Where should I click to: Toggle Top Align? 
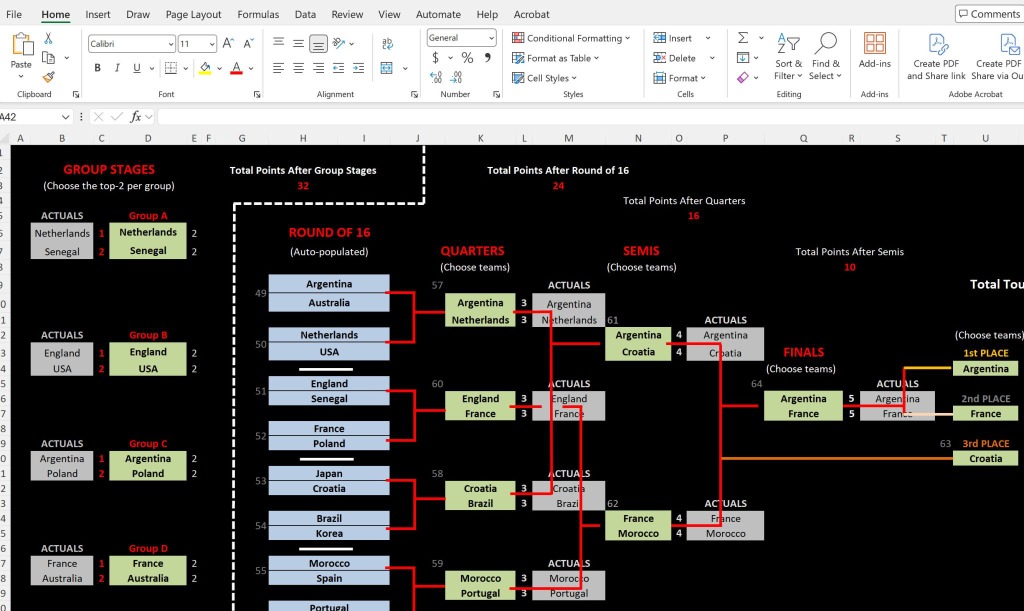pos(278,43)
